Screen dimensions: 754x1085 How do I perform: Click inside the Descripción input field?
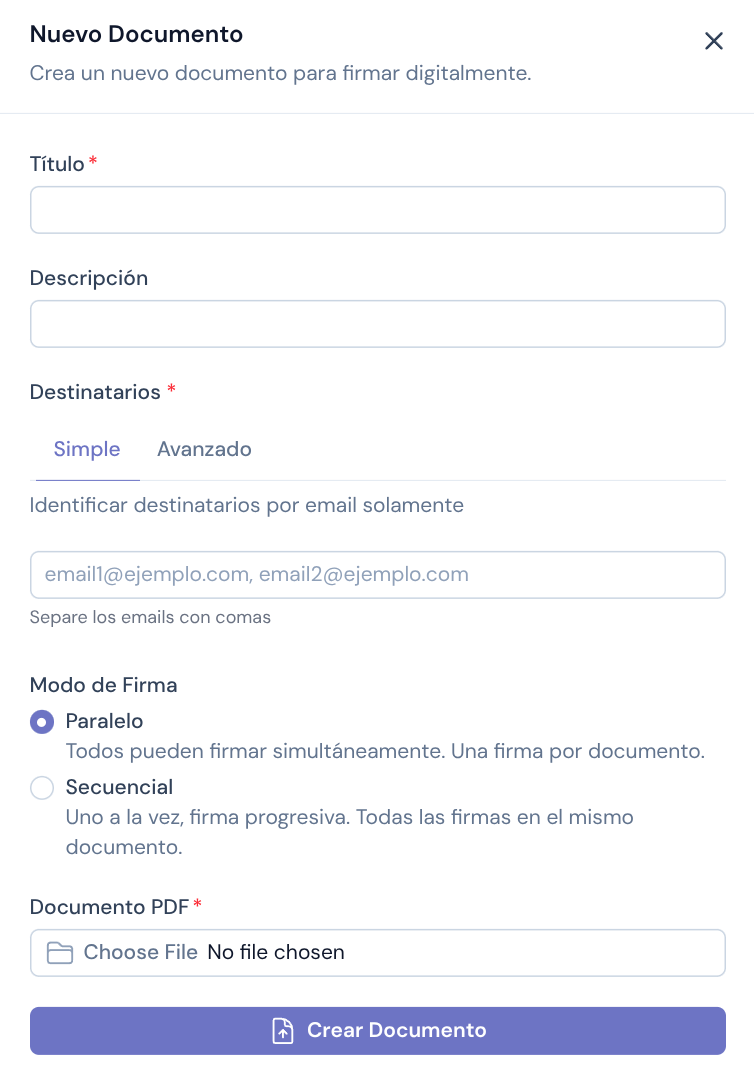pos(377,324)
